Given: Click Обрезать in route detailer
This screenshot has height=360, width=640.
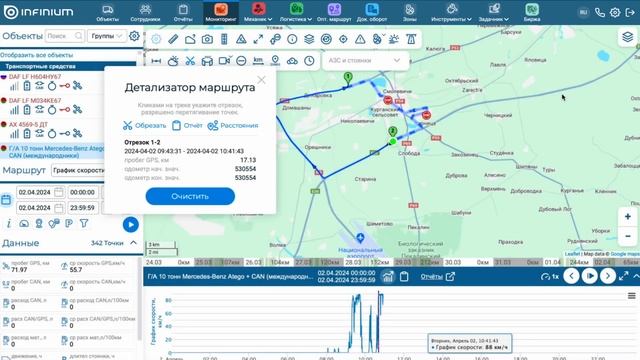Looking at the screenshot, I should coord(144,125).
